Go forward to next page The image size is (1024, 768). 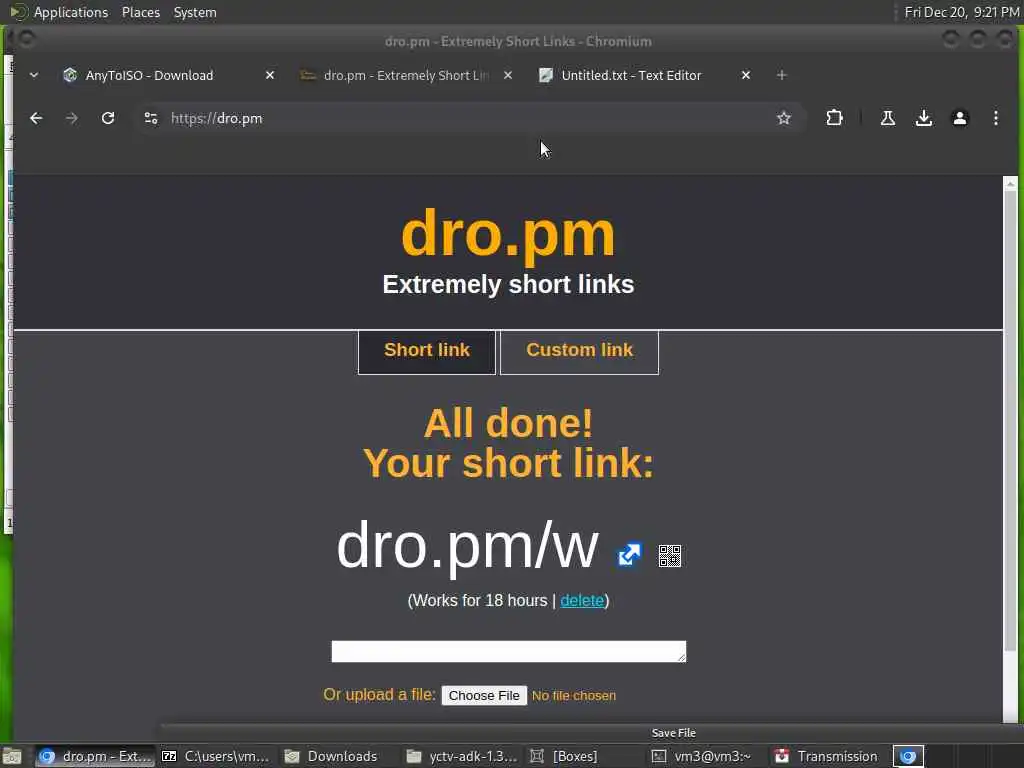(72, 118)
